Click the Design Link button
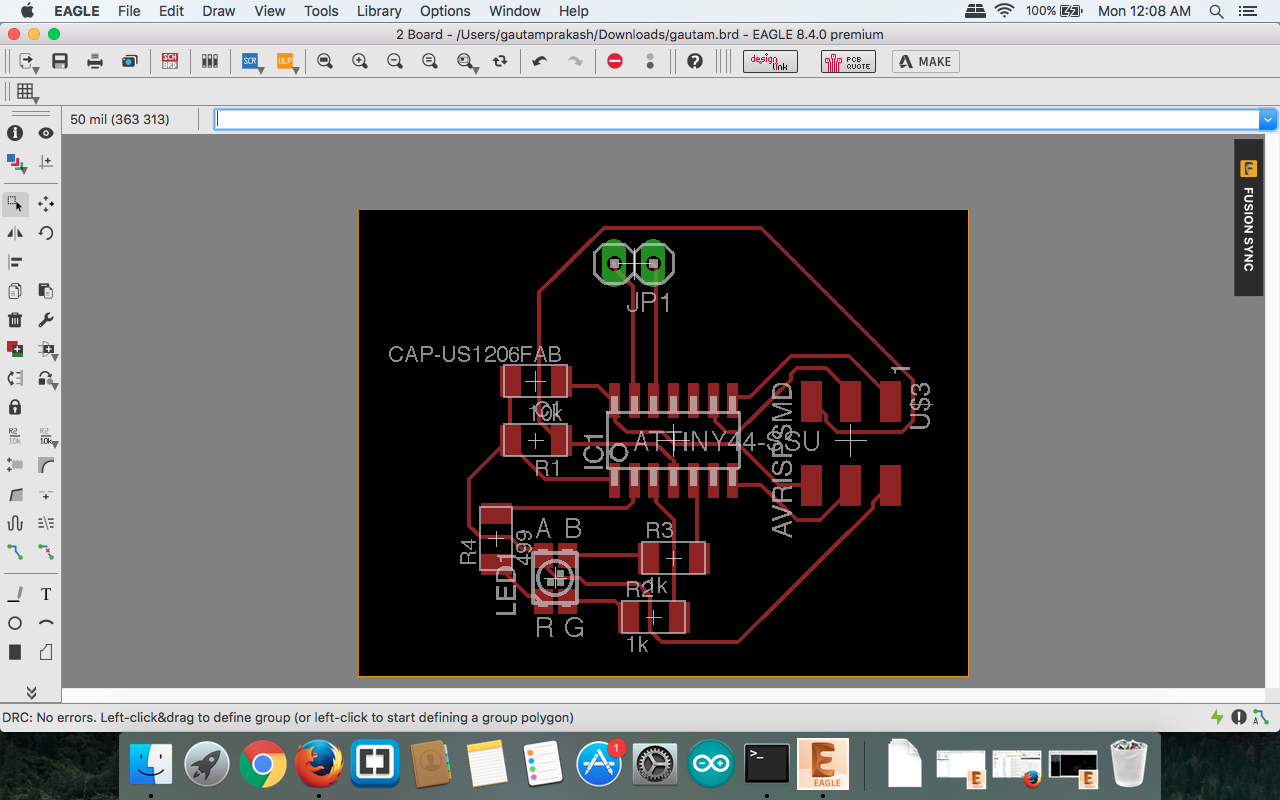The width and height of the screenshot is (1280, 800). click(x=770, y=62)
